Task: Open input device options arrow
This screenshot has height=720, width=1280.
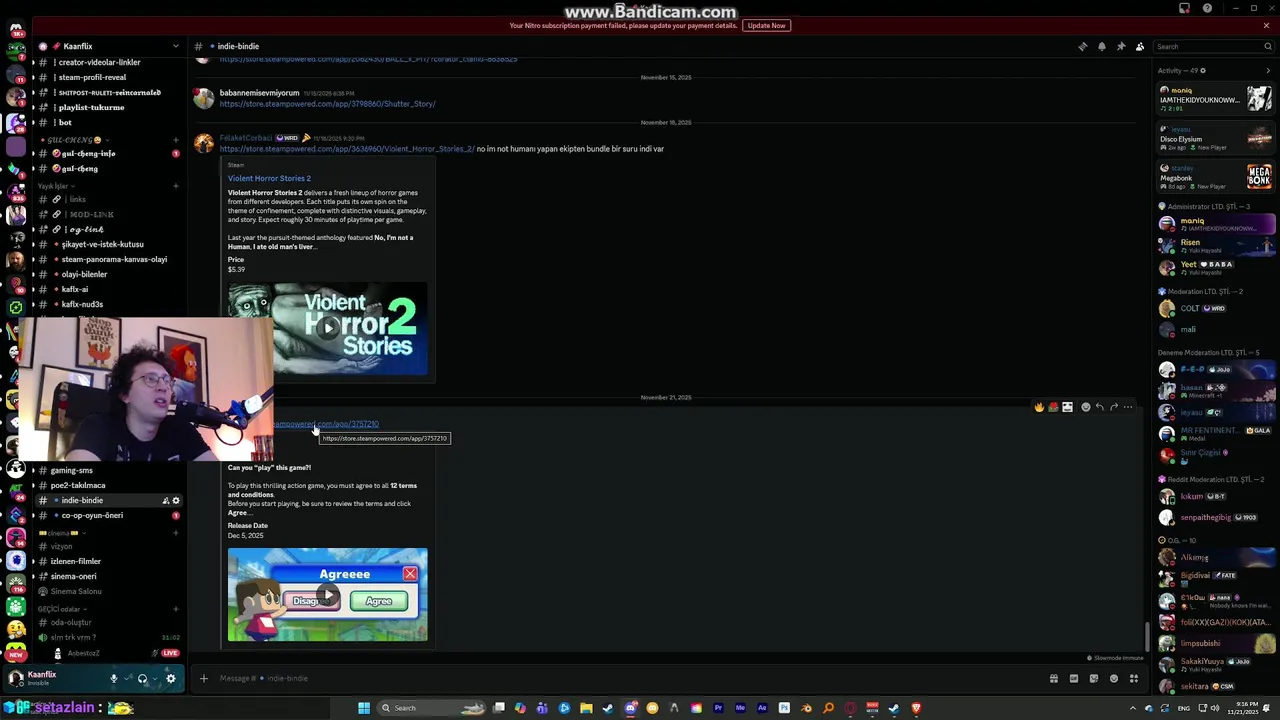Action: tap(127, 678)
